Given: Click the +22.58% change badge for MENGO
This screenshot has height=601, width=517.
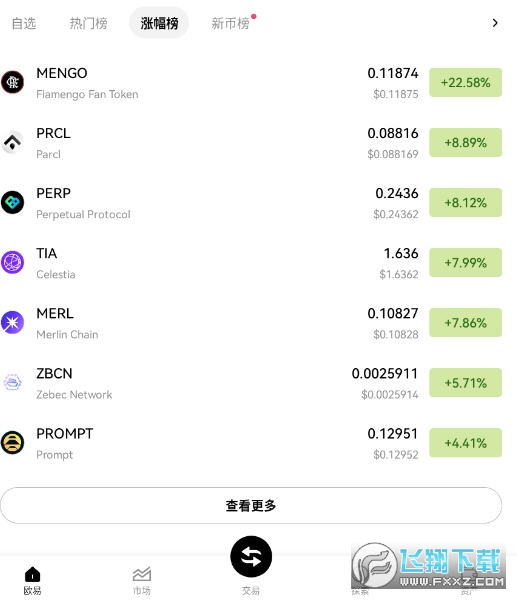Looking at the screenshot, I should 465,82.
